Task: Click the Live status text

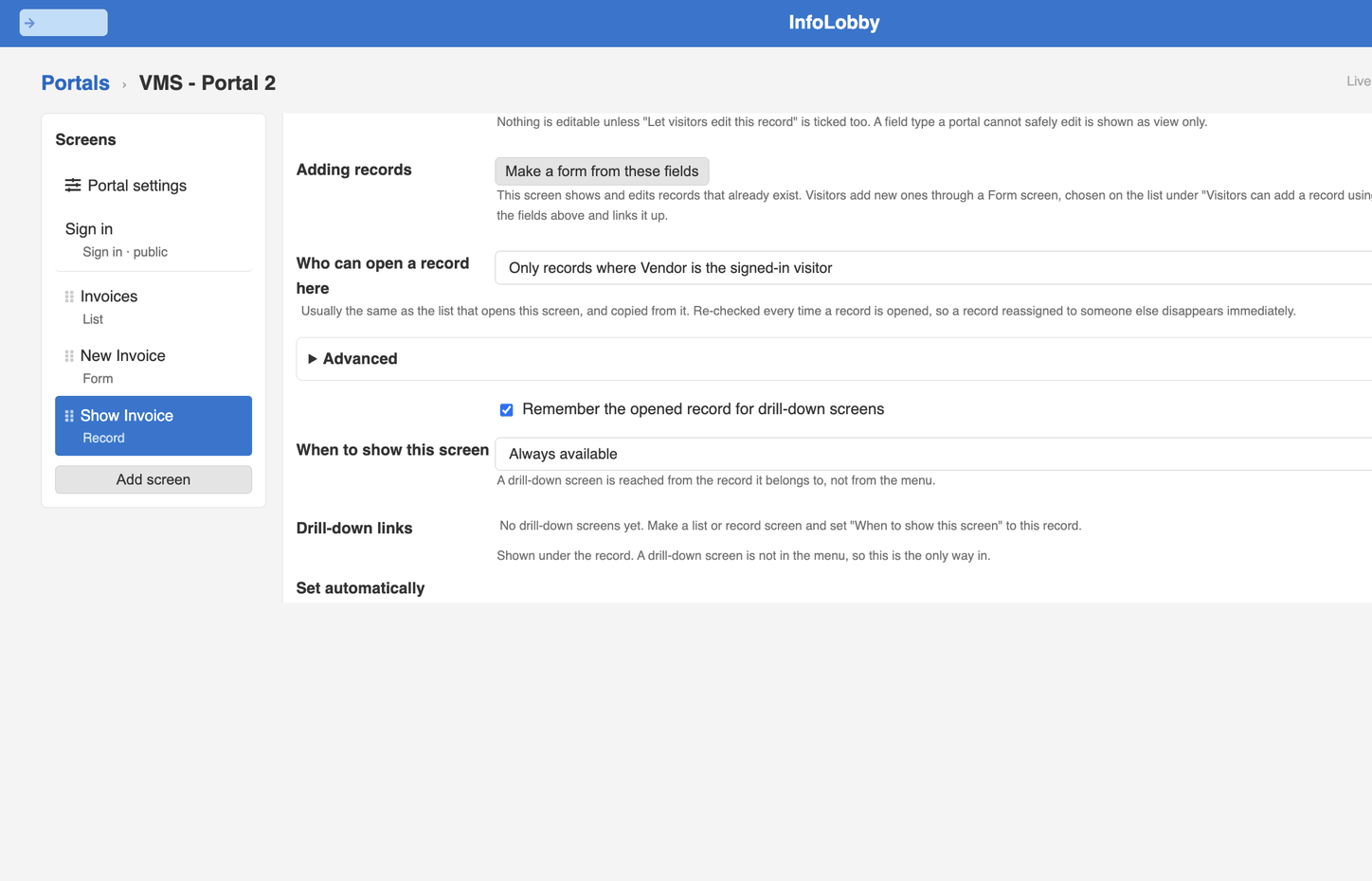Action: tap(1359, 81)
